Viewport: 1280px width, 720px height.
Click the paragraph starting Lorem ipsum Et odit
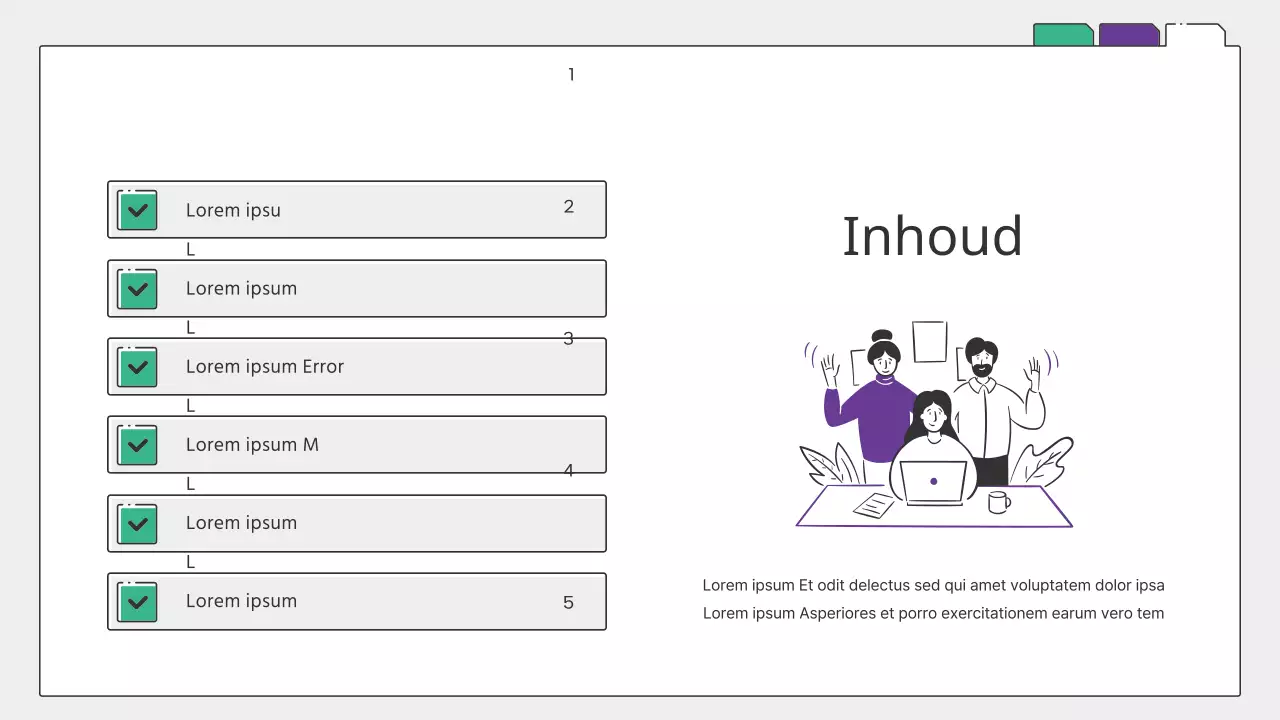[x=933, y=585]
